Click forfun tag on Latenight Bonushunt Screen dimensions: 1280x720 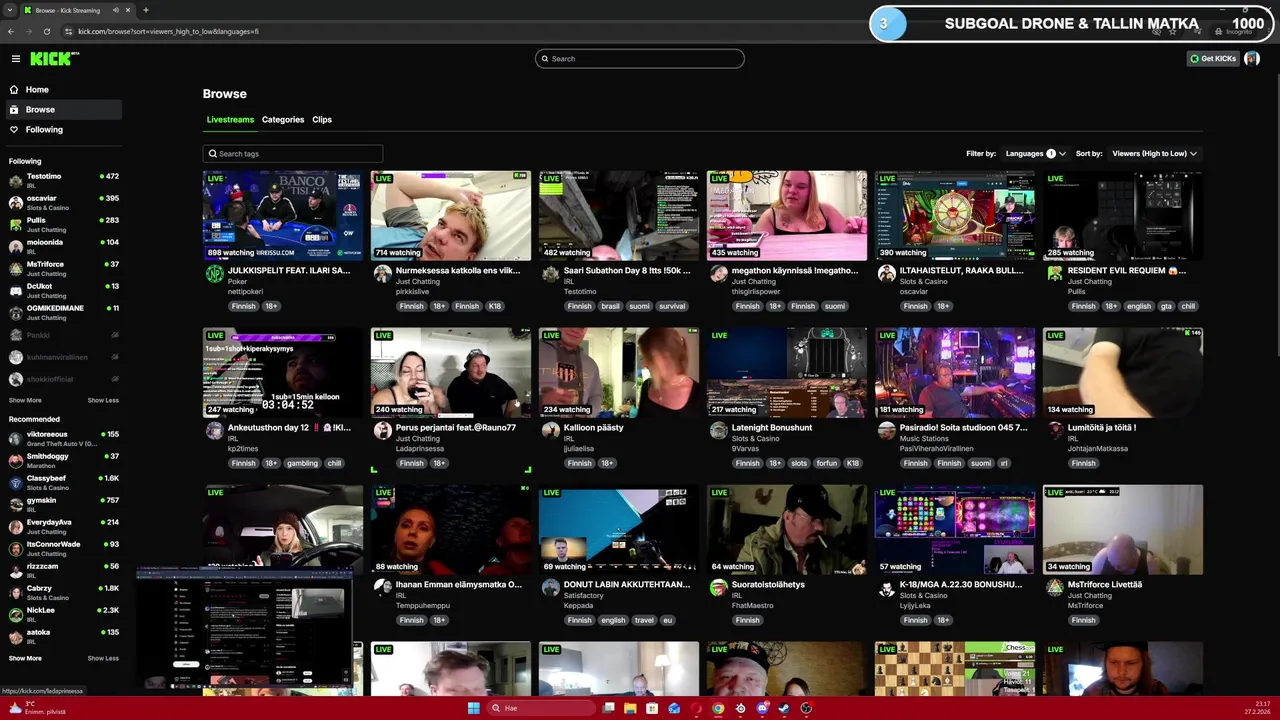pyautogui.click(x=826, y=464)
